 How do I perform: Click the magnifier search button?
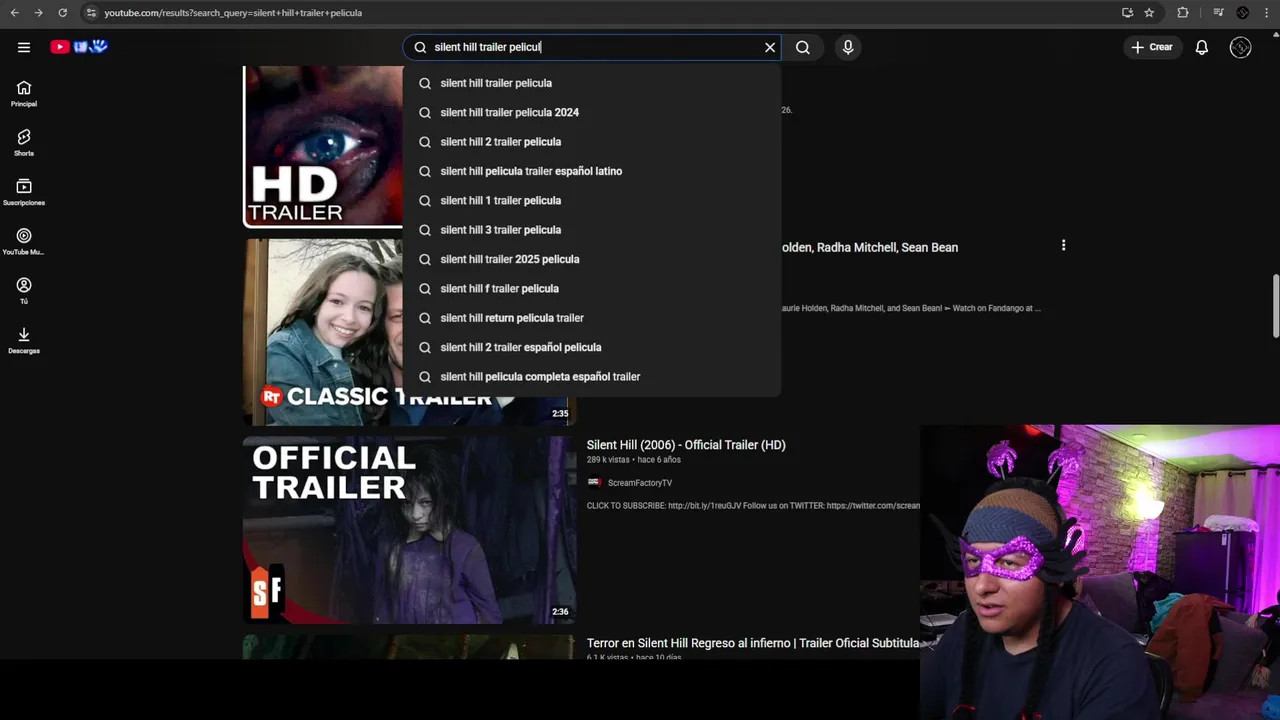tap(803, 47)
